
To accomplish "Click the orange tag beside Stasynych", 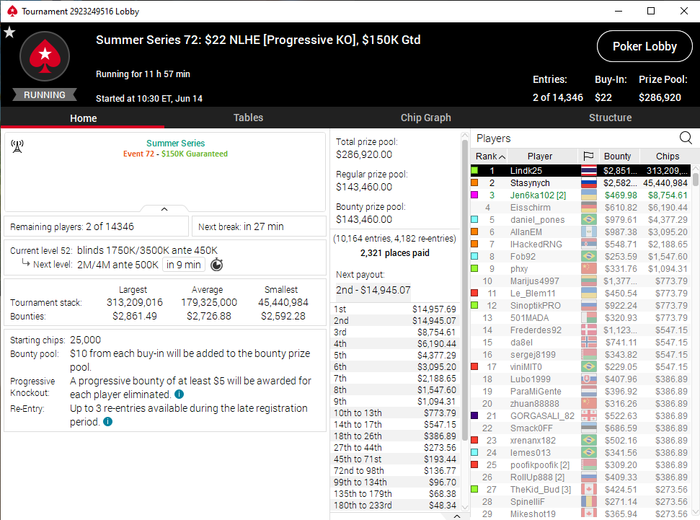I will pos(475,183).
